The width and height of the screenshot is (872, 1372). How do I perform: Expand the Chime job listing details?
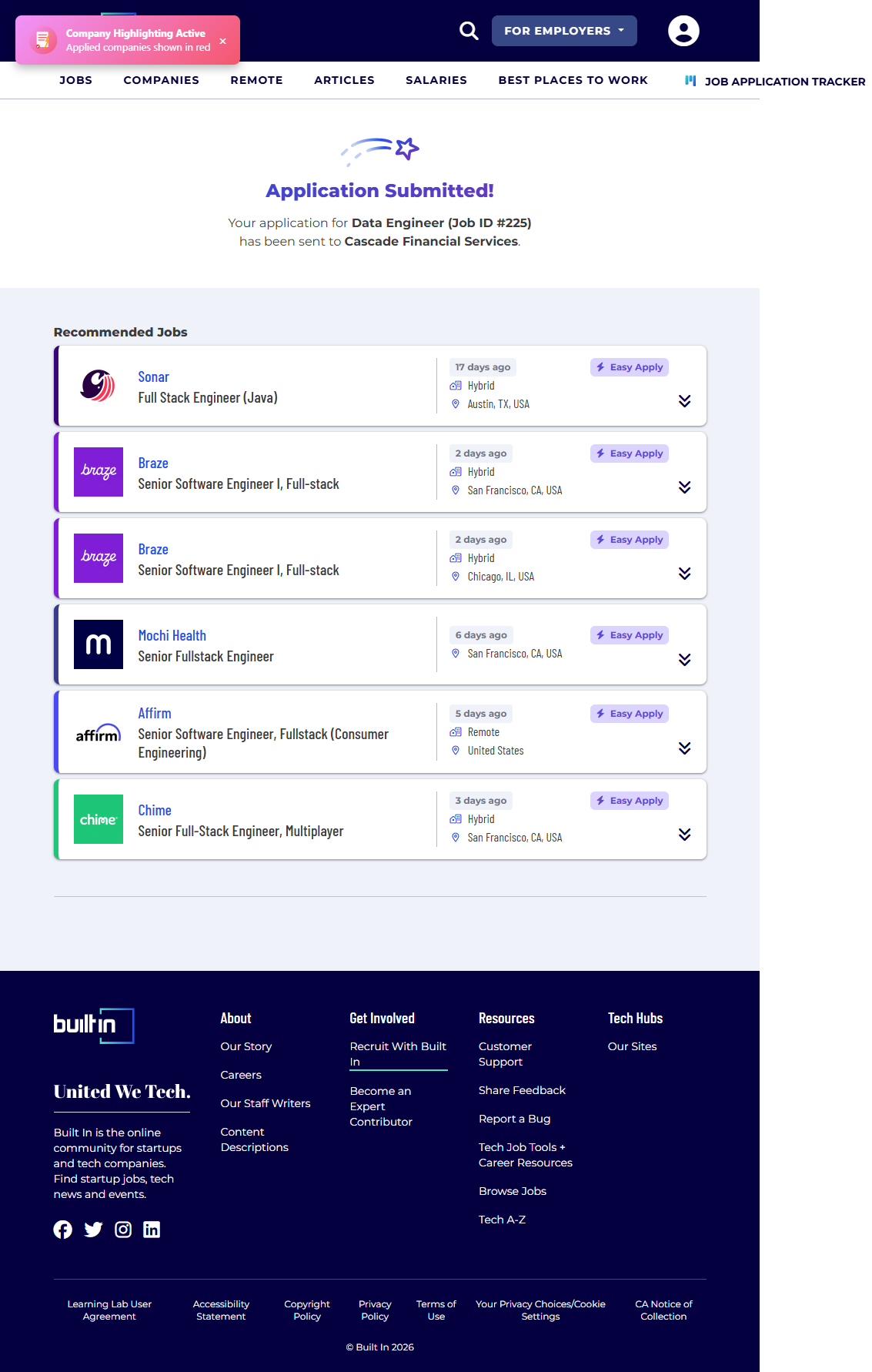[x=684, y=835]
